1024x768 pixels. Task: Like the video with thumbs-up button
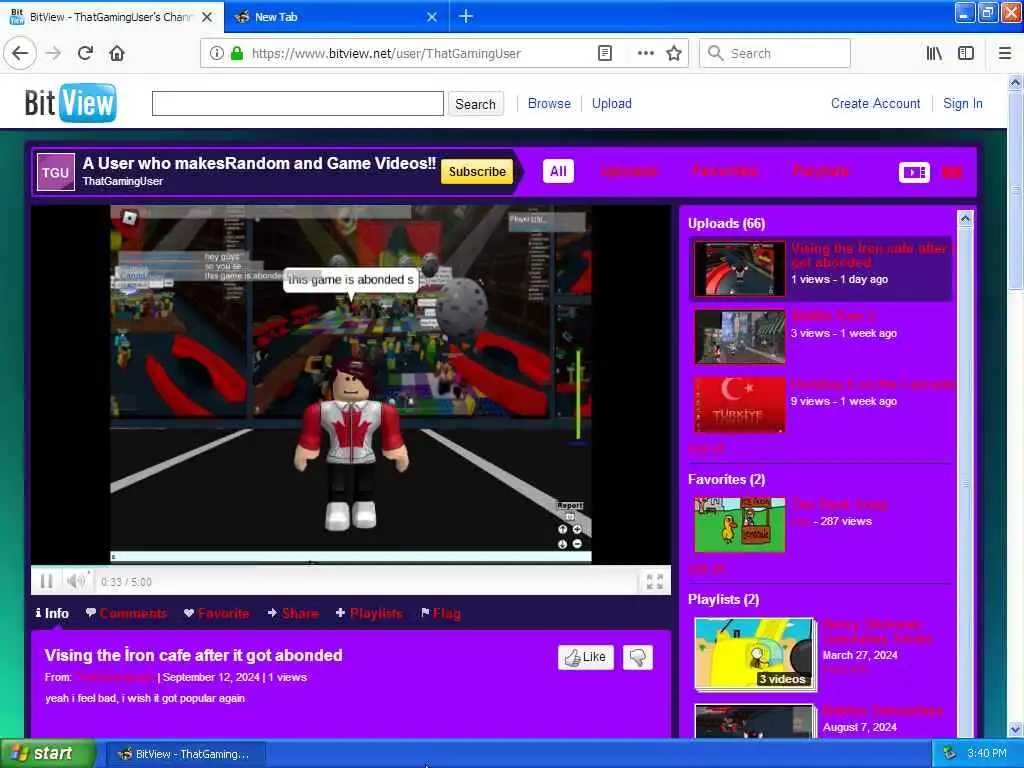pos(586,657)
